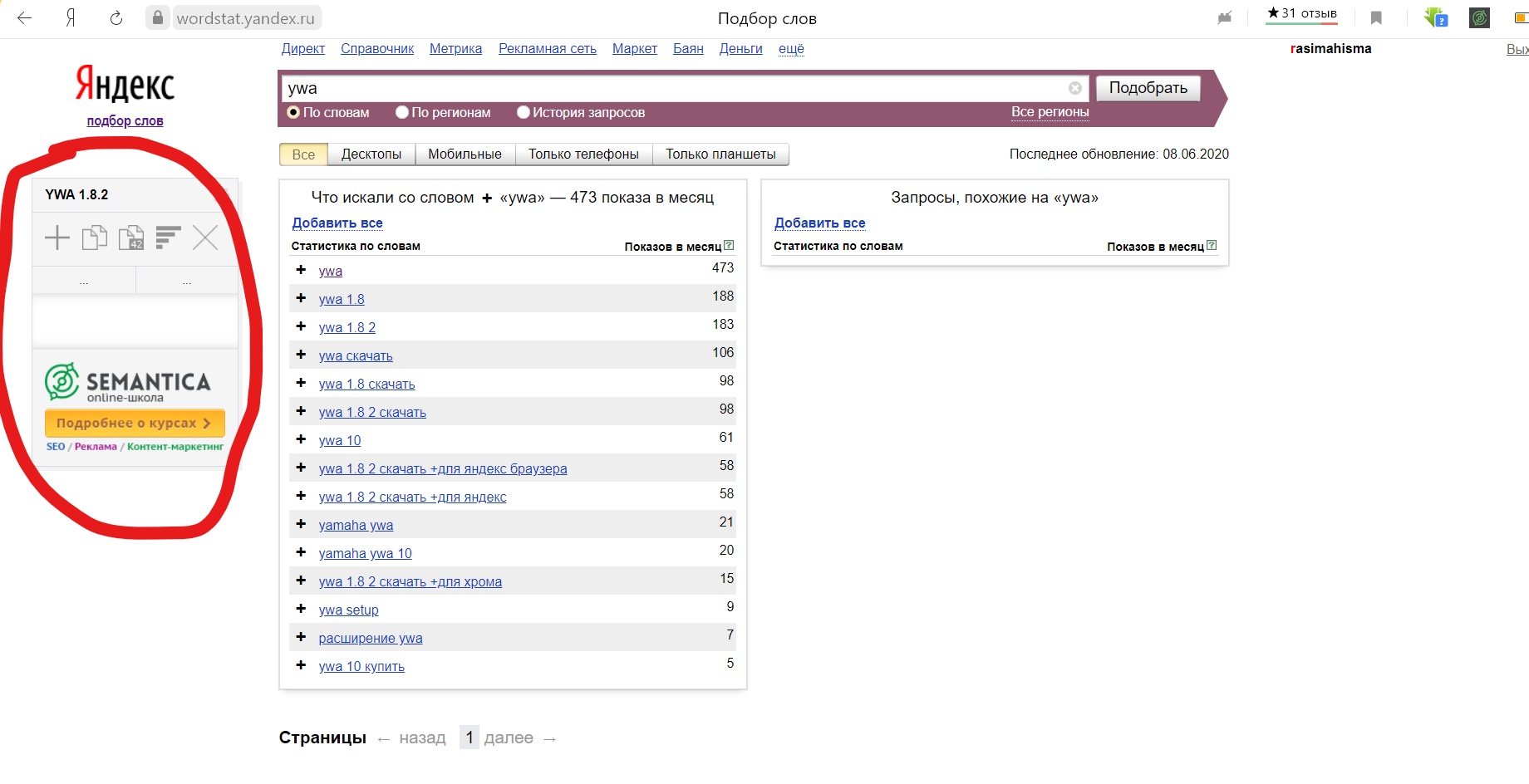The height and width of the screenshot is (784, 1529).
Task: Expand the 'ещё' services menu
Action: click(x=791, y=49)
